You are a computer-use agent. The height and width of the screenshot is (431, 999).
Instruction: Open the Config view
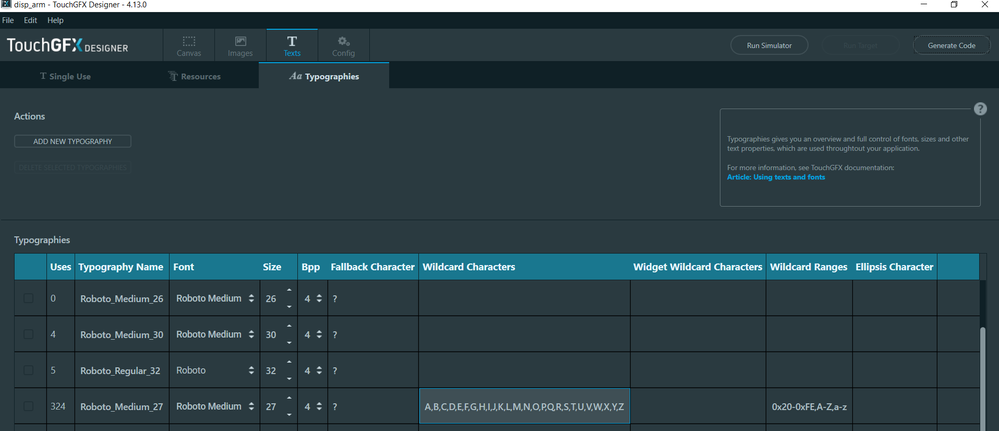pos(343,46)
